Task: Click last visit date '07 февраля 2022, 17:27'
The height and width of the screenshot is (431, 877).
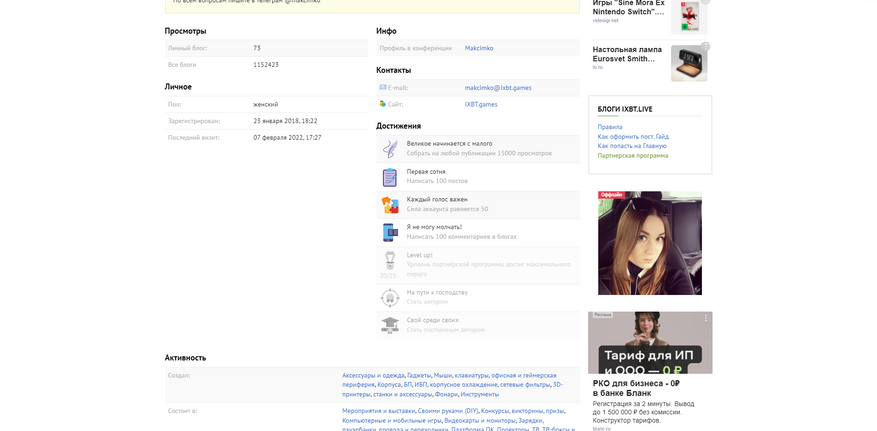Action: point(287,138)
